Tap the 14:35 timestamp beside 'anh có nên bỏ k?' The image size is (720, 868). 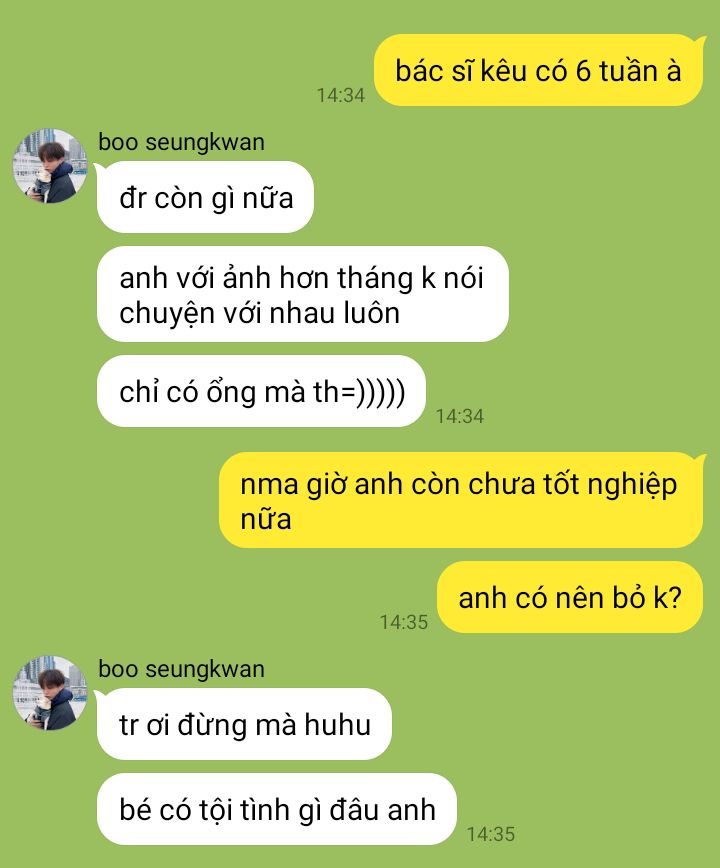coord(403,622)
